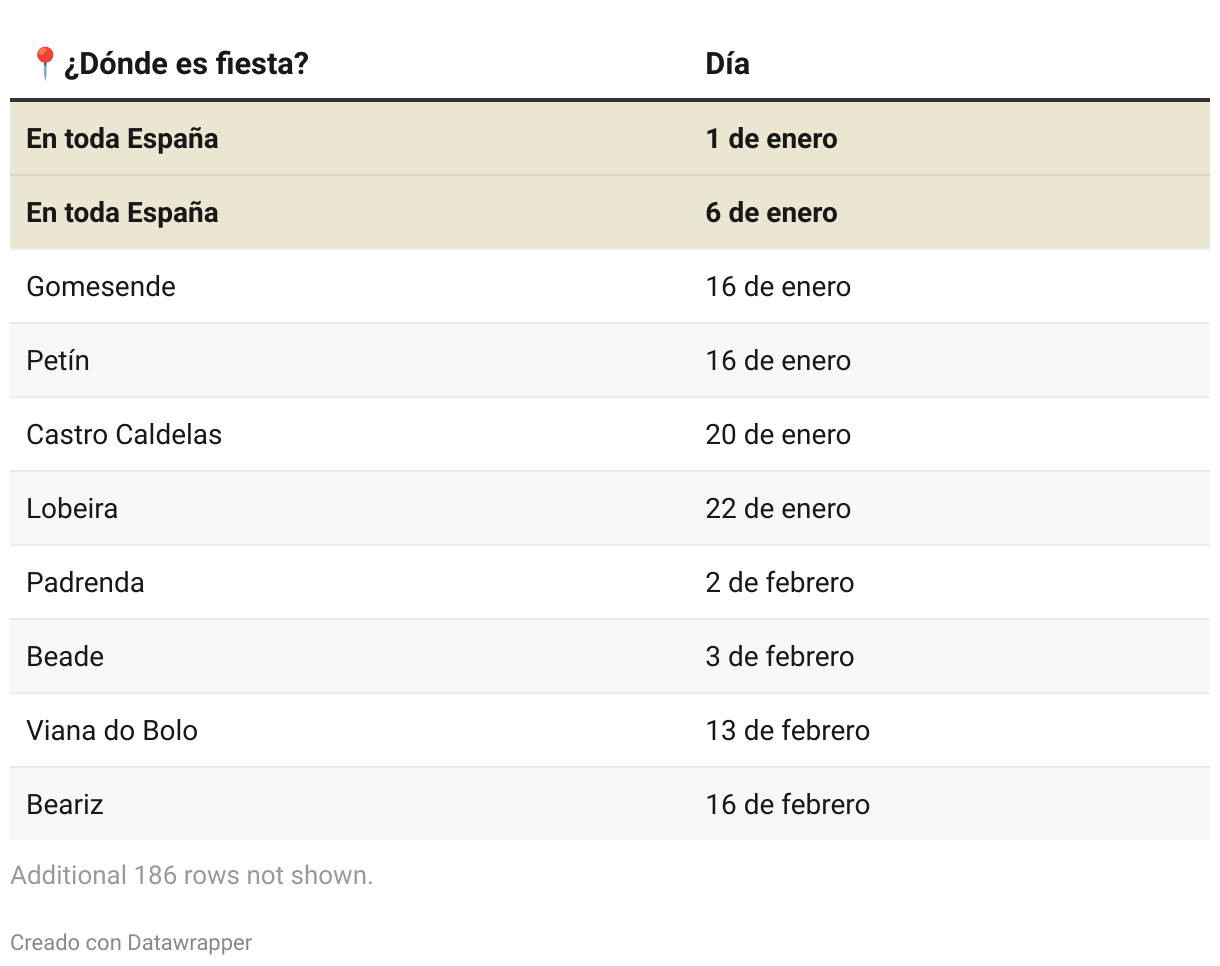Screen dimensions: 1220x966
Task: Click the '20 de enero' date cell
Action: click(778, 434)
